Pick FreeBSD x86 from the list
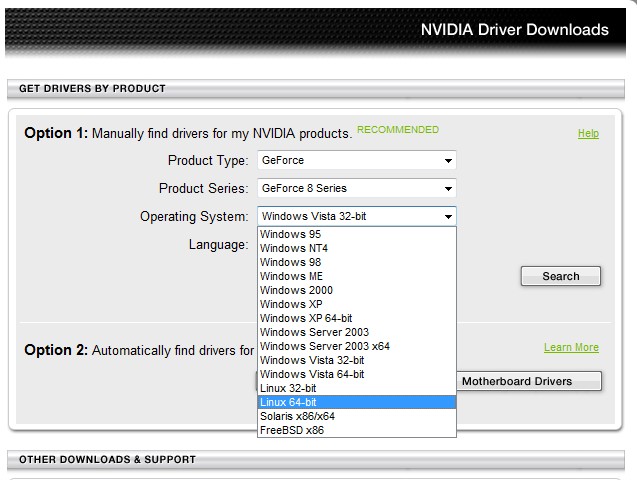 tap(357, 430)
